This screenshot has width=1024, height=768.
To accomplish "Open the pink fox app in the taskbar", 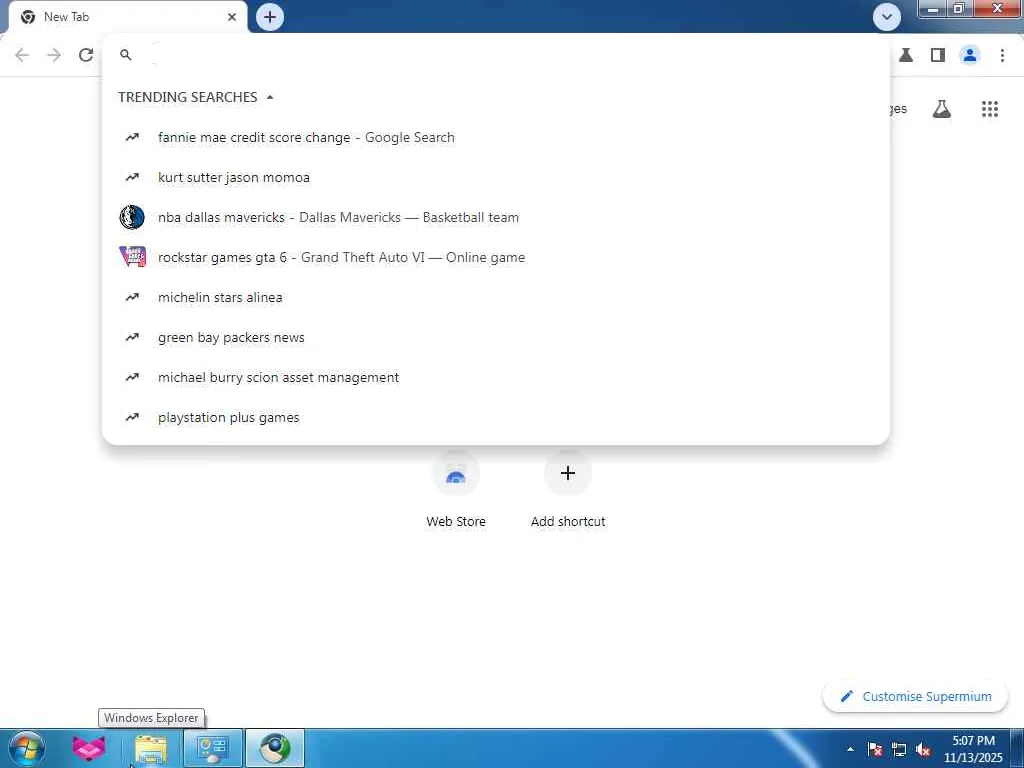I will point(89,748).
